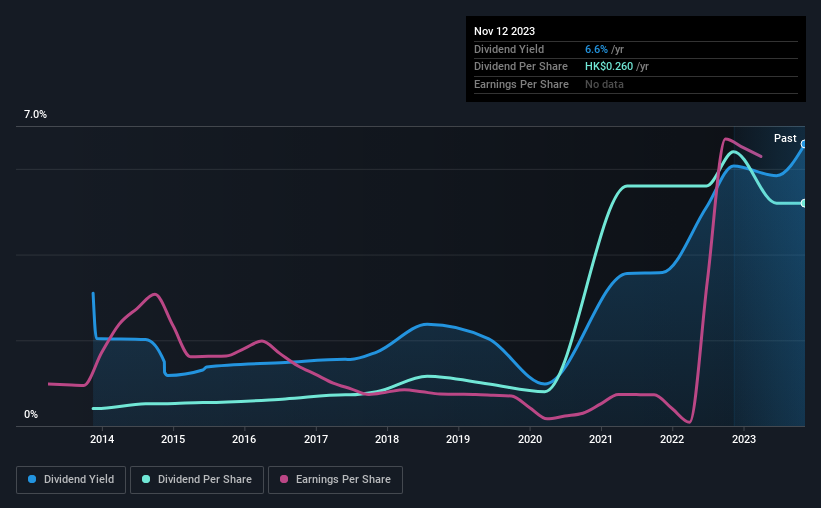Select the 2018 label on the x-axis
This screenshot has width=821, height=508.
[387, 439]
